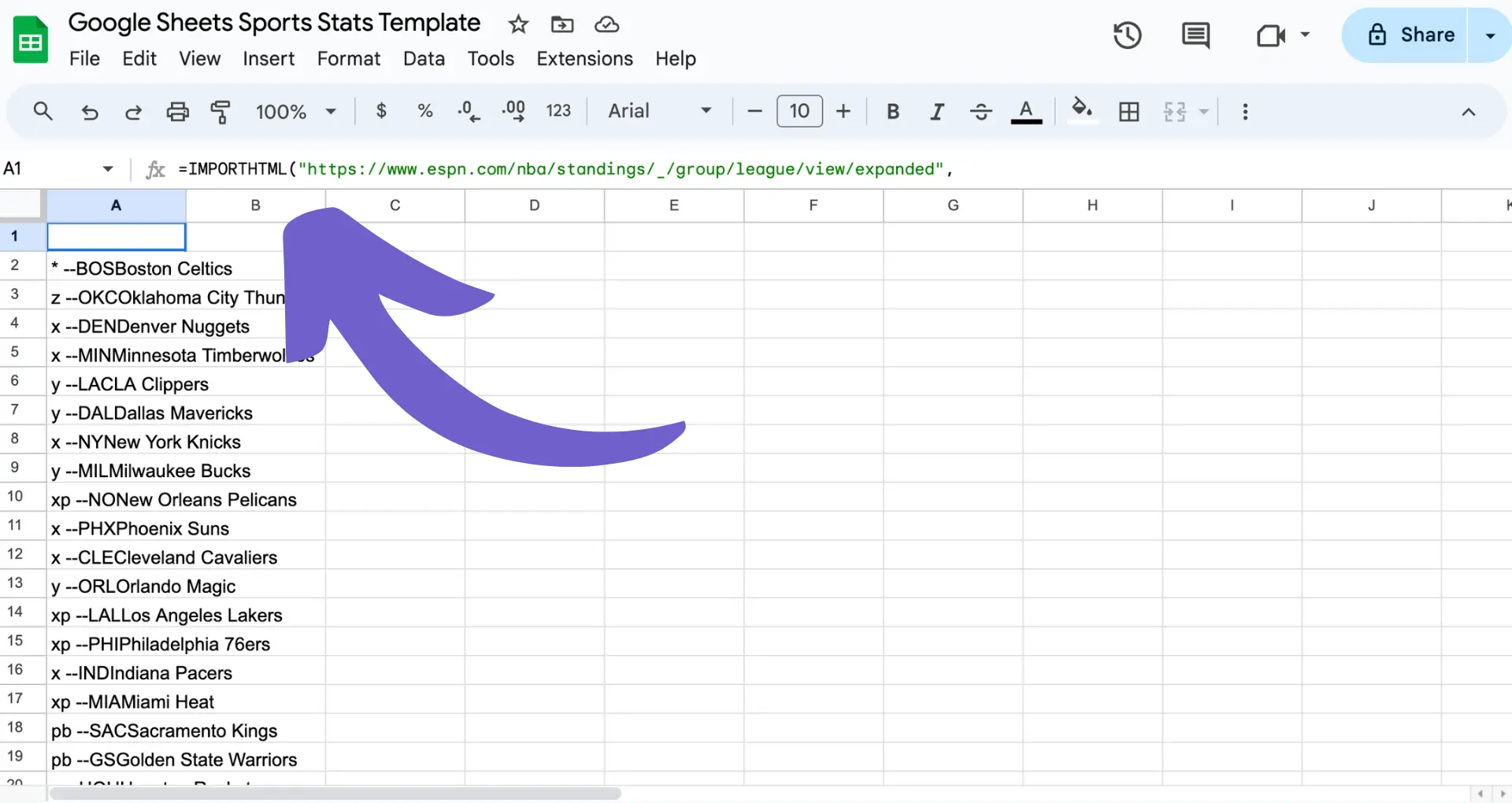This screenshot has width=1512, height=803.
Task: Open the three-dot more toolbar options
Action: [1245, 112]
